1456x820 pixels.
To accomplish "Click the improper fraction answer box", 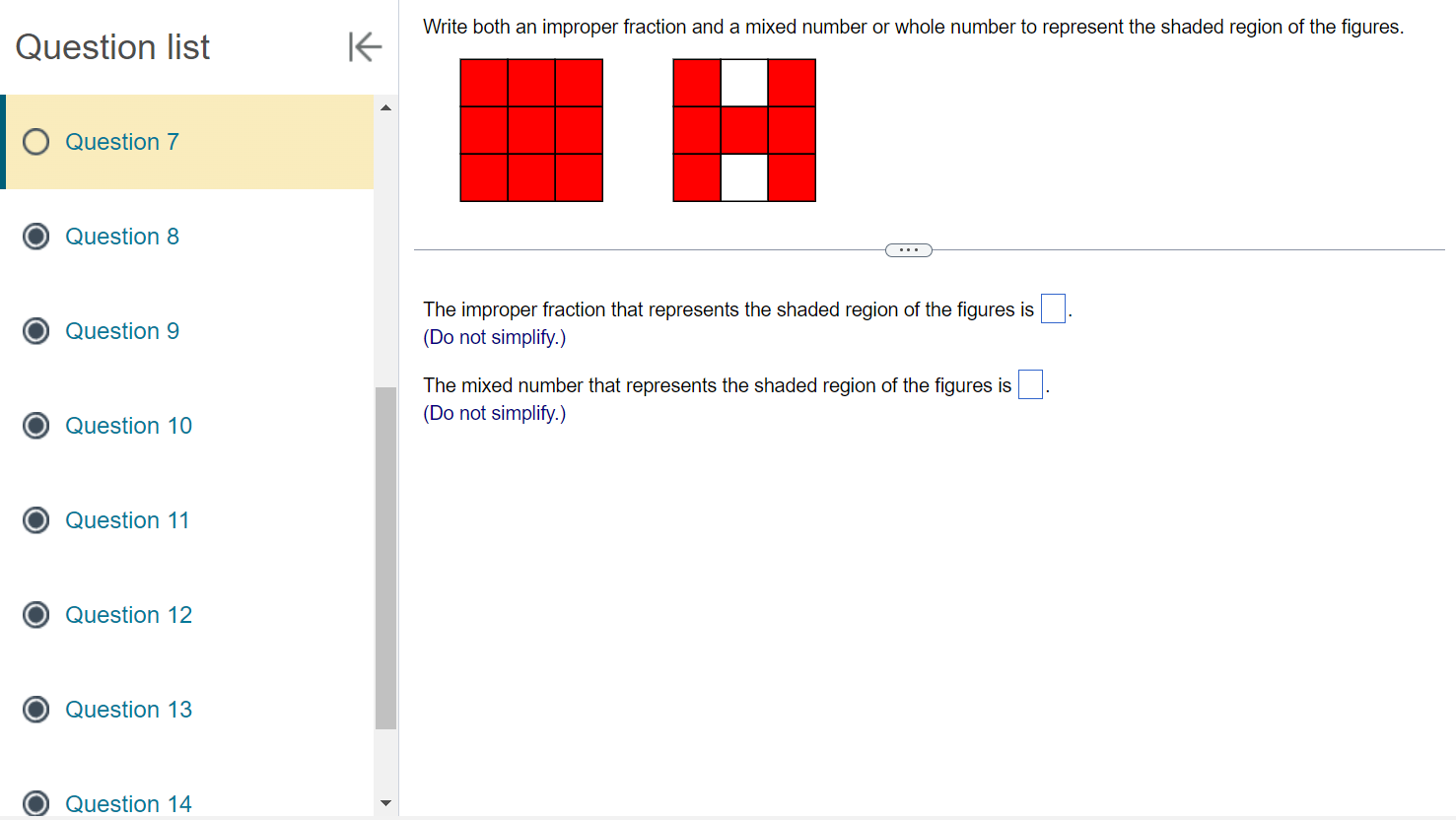I will [1052, 308].
